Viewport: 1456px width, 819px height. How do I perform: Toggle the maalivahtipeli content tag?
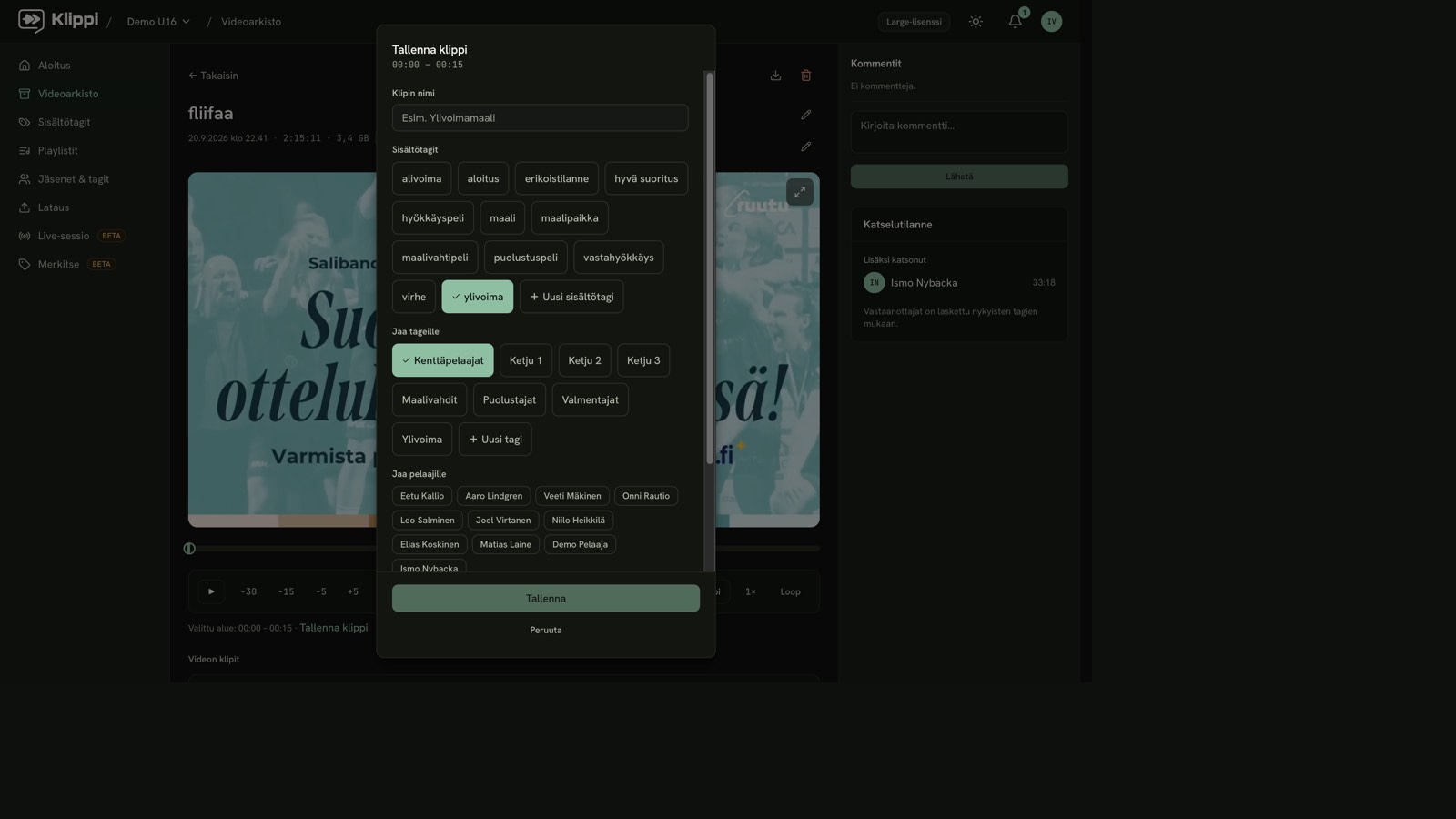click(x=435, y=258)
